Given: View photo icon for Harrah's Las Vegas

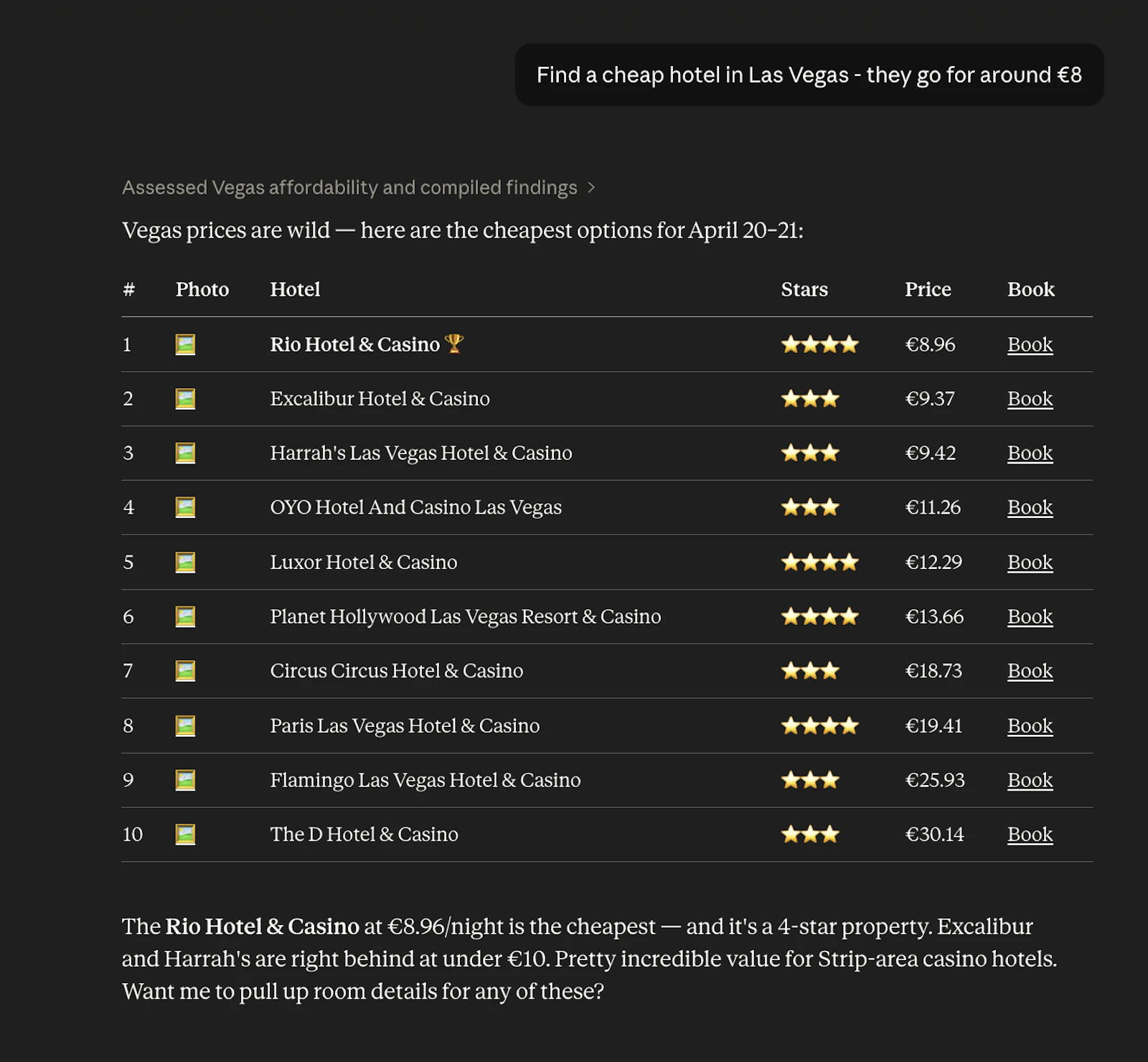Looking at the screenshot, I should pos(185,454).
